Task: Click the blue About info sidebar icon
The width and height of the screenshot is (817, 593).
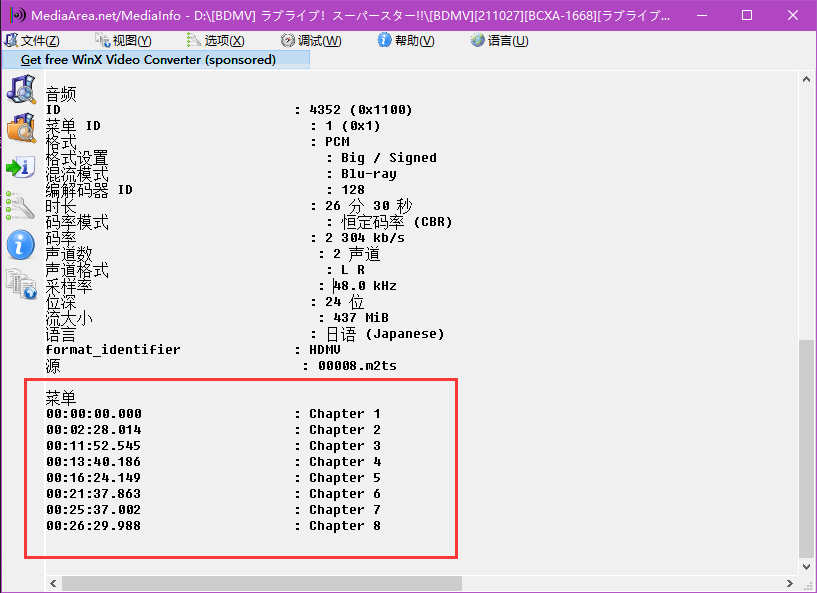Action: click(20, 245)
